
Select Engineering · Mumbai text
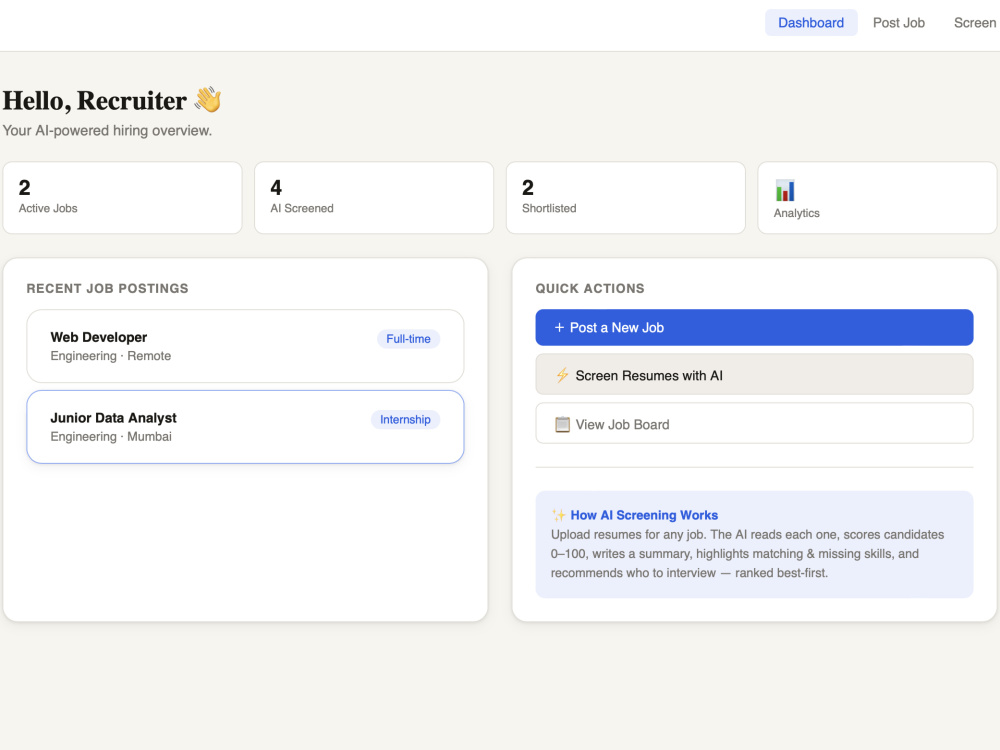[x=111, y=437]
